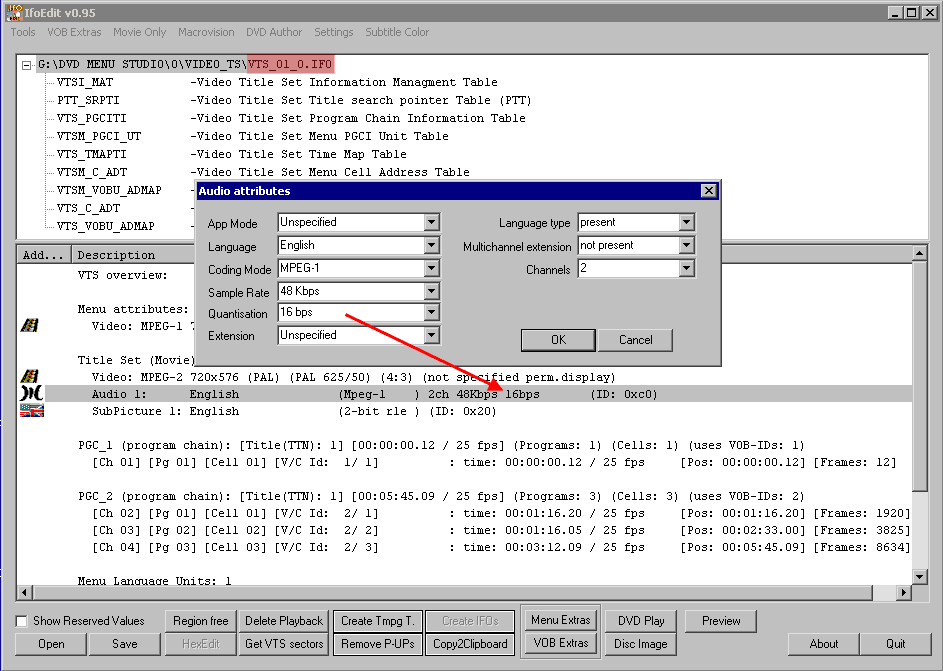Click the Delete Playback button
943x671 pixels.
pyautogui.click(x=284, y=620)
